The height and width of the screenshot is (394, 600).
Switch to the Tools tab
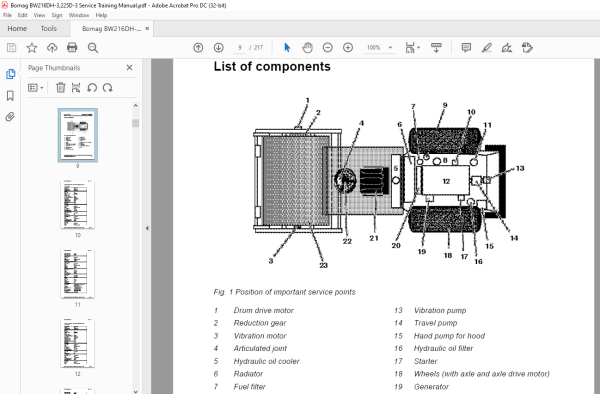click(x=49, y=29)
